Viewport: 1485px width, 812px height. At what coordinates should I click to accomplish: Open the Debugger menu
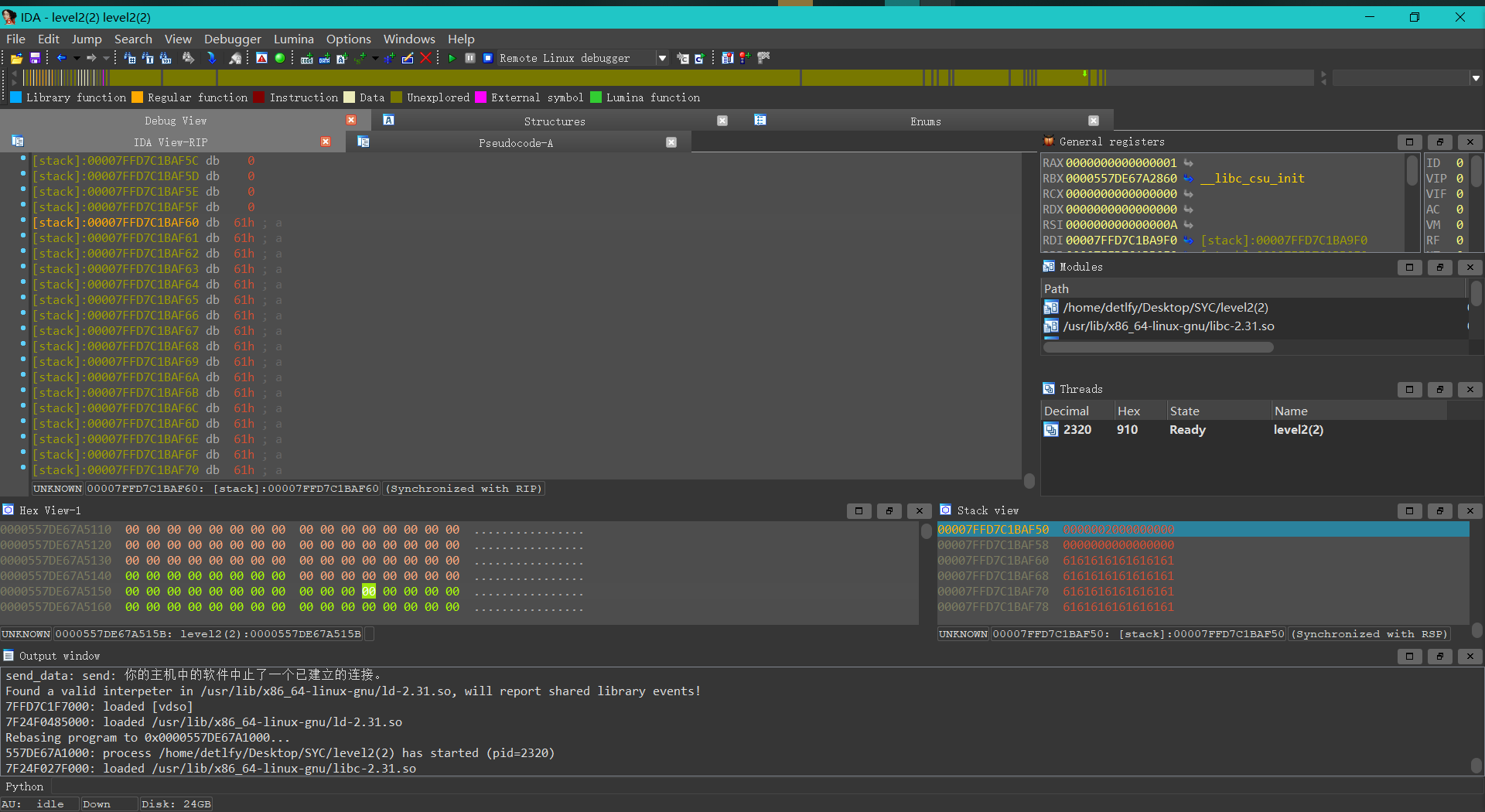click(233, 39)
